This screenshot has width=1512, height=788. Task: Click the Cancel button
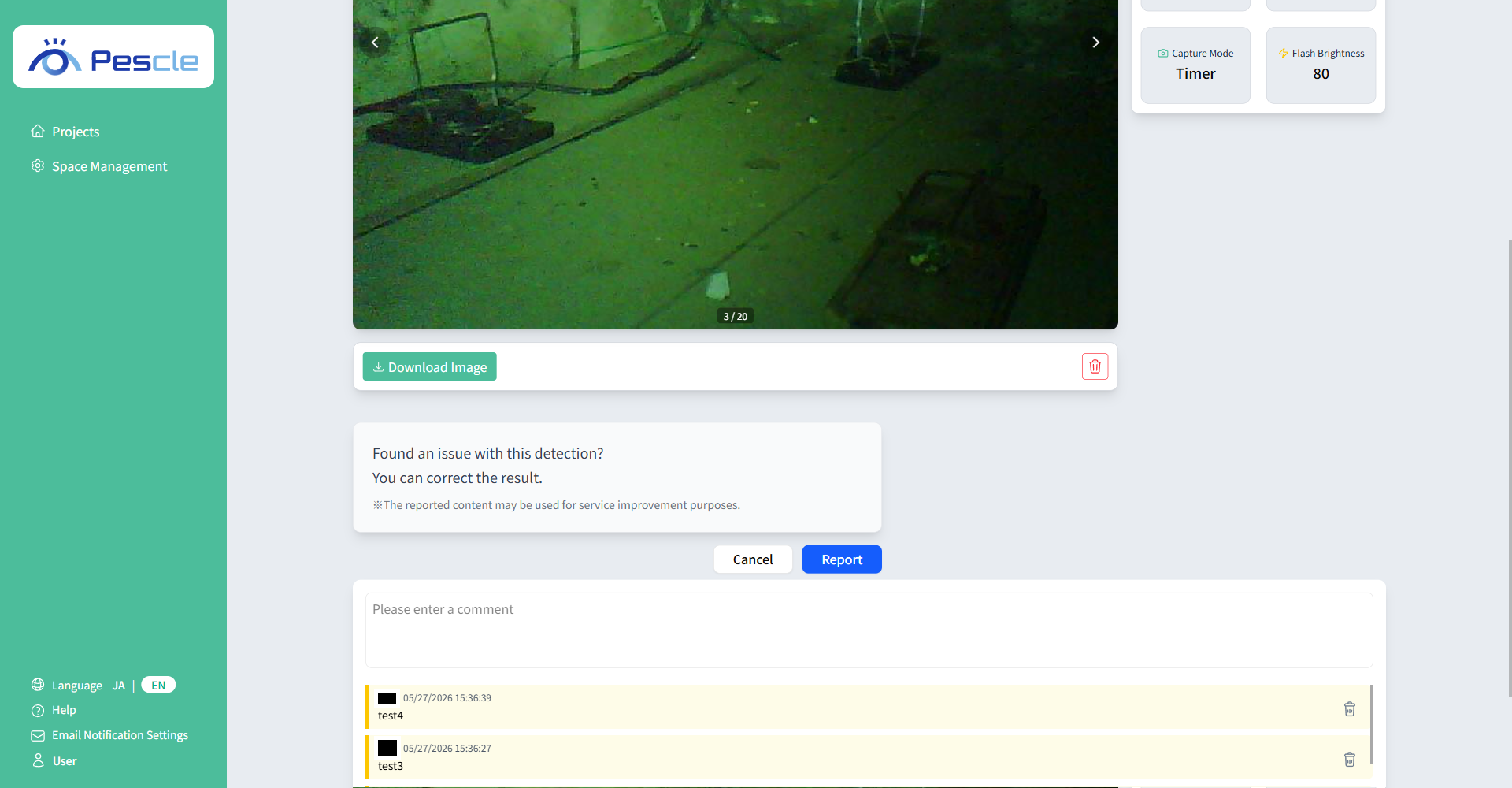(x=753, y=559)
